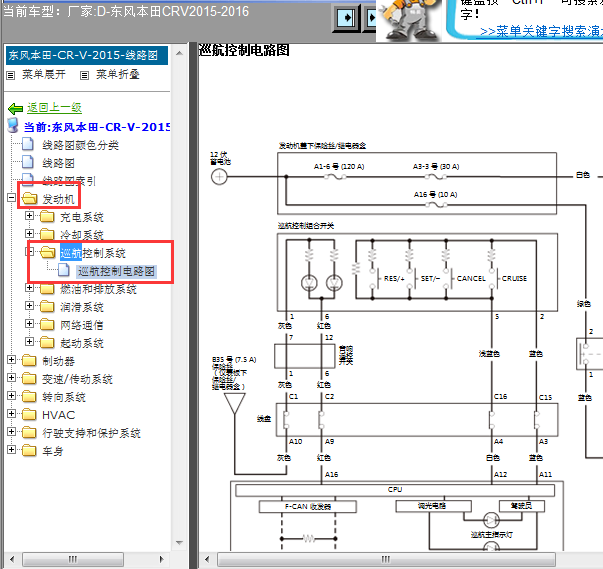Click 菜单展开 to expand all menus
603x569 pixels.
click(43, 74)
